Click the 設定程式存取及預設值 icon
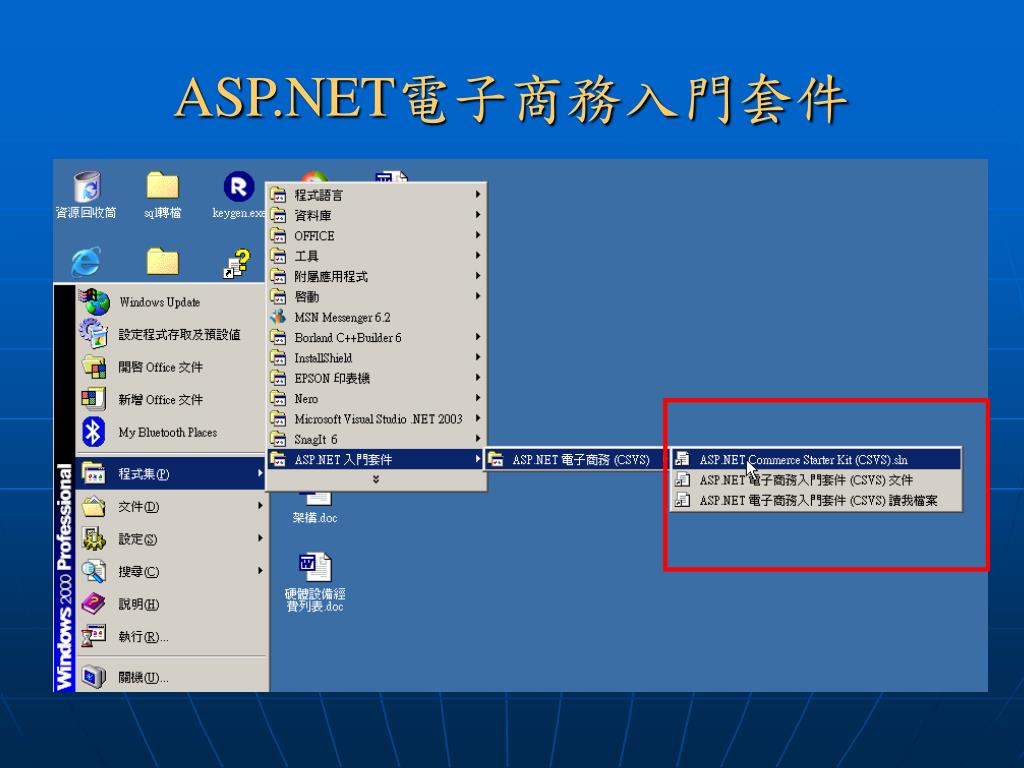Image resolution: width=1024 pixels, height=768 pixels. pos(94,334)
